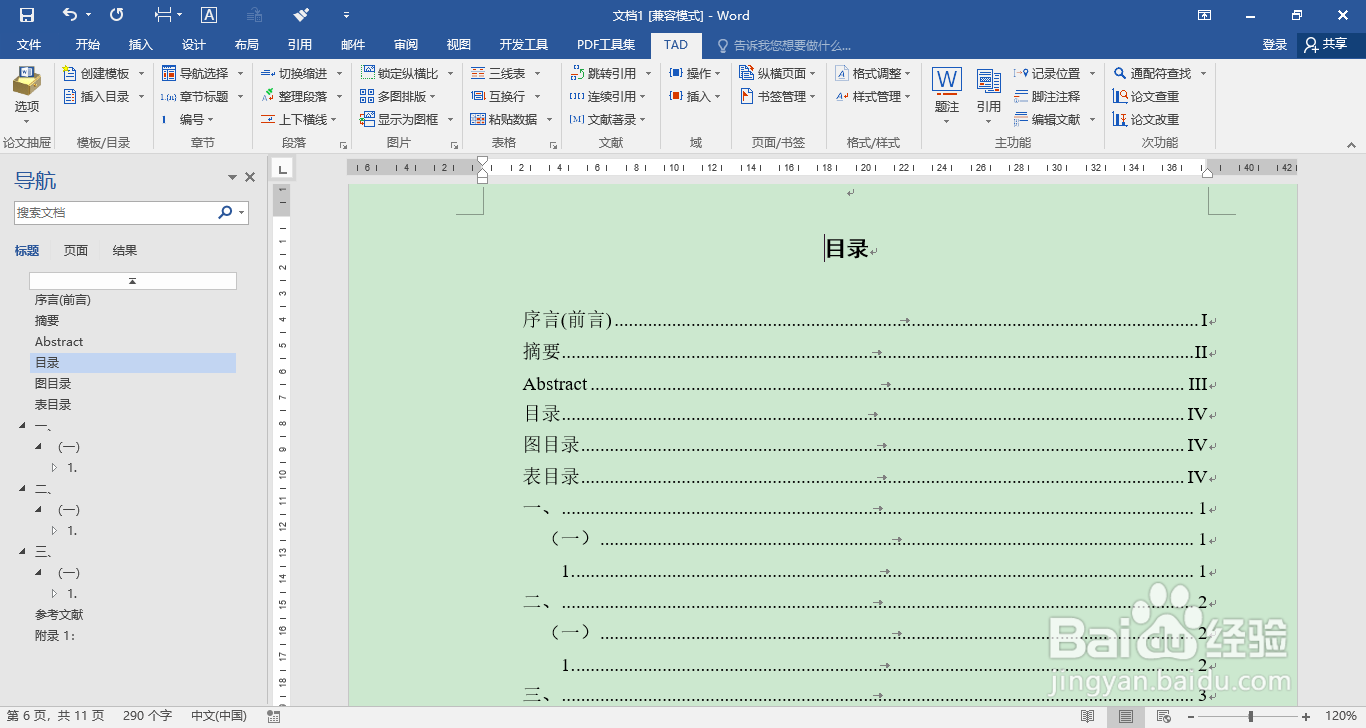Click 跳转引用 tool
This screenshot has height=728, width=1366.
610,74
